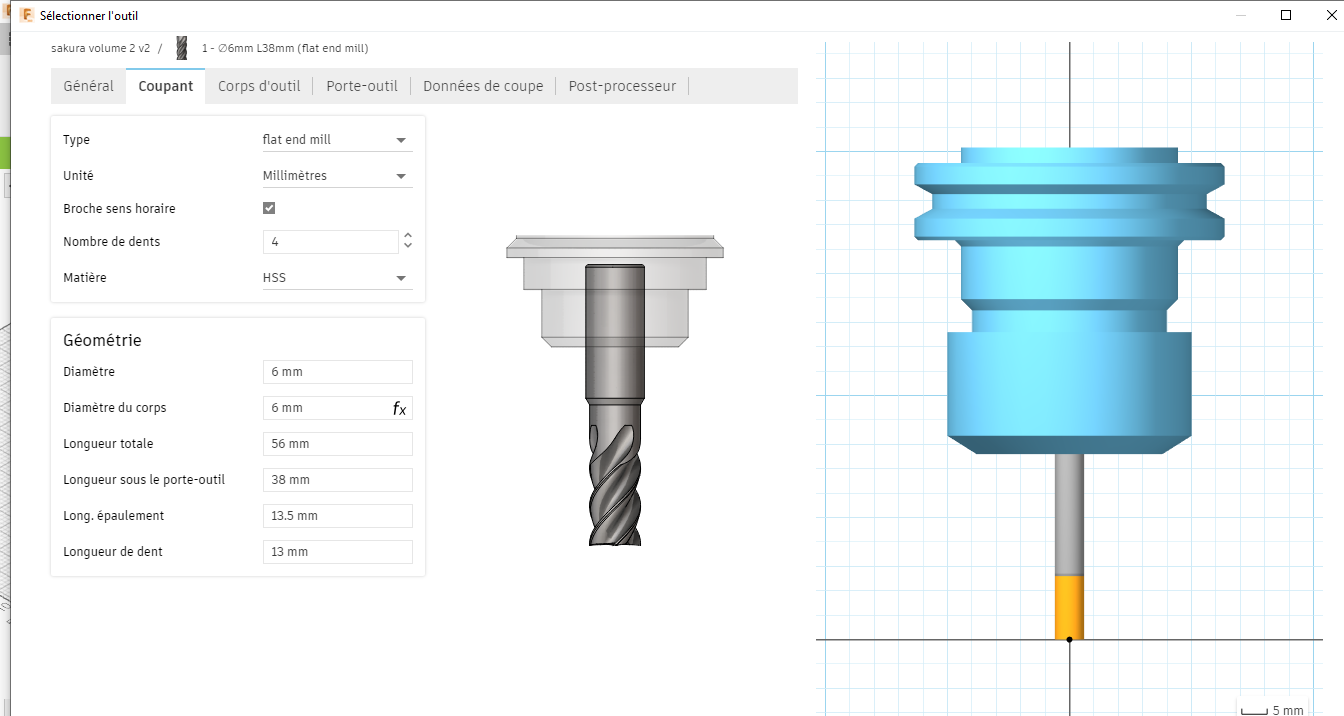Click the end mill preview image
This screenshot has width=1344, height=716.
(614, 391)
